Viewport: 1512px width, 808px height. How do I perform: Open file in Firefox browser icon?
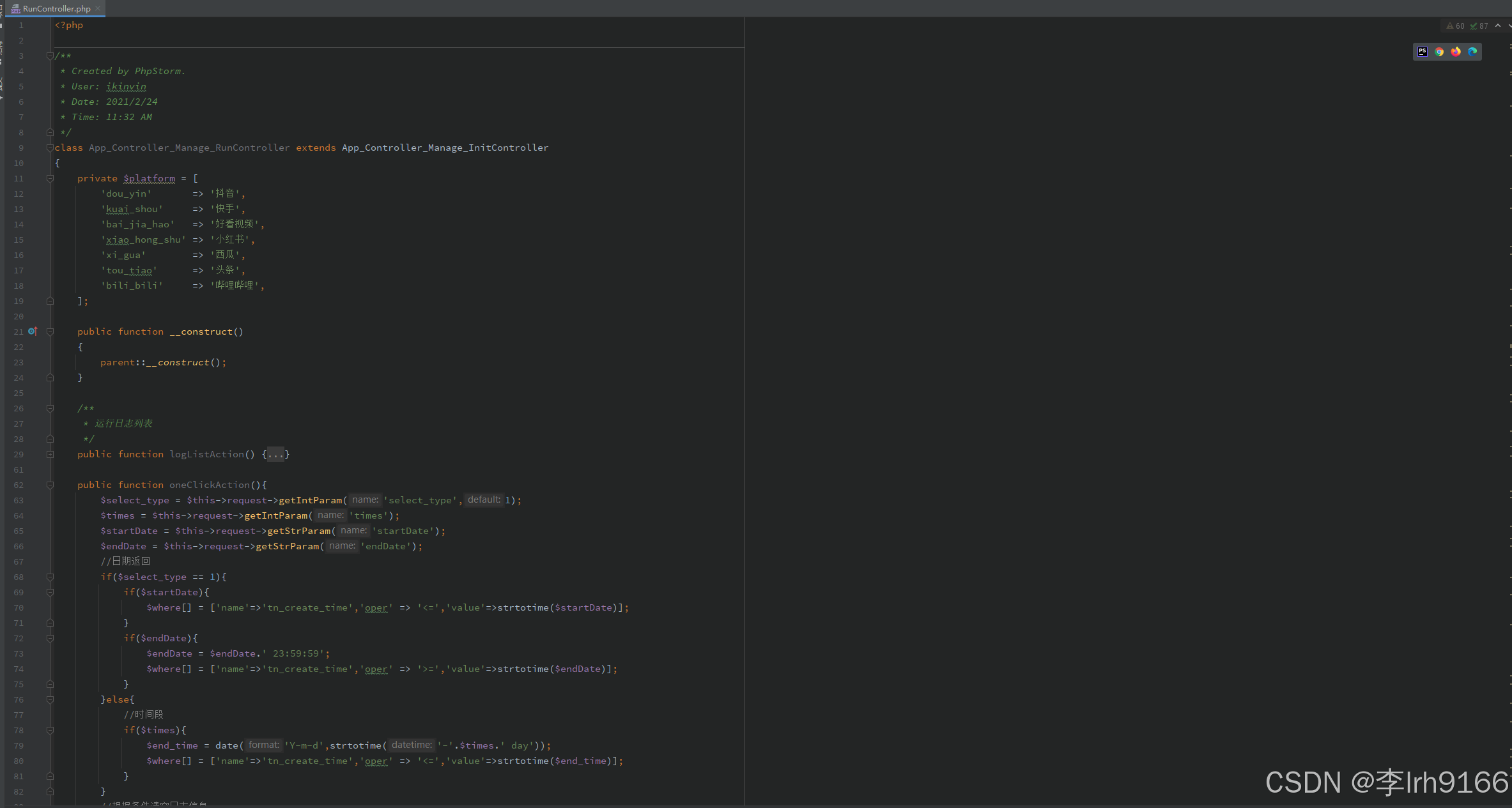point(1456,52)
